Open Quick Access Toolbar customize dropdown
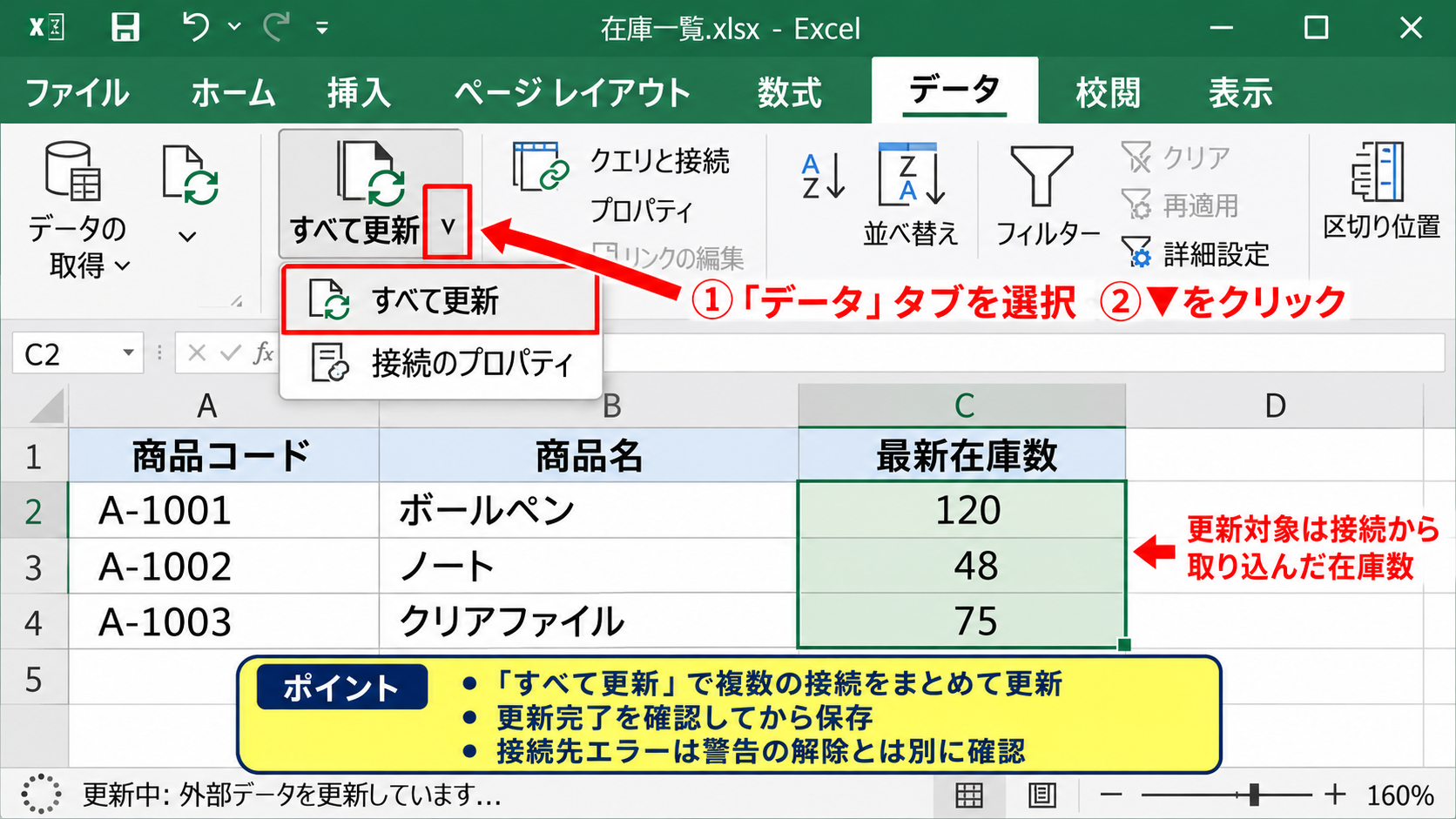1456x819 pixels. click(x=322, y=28)
